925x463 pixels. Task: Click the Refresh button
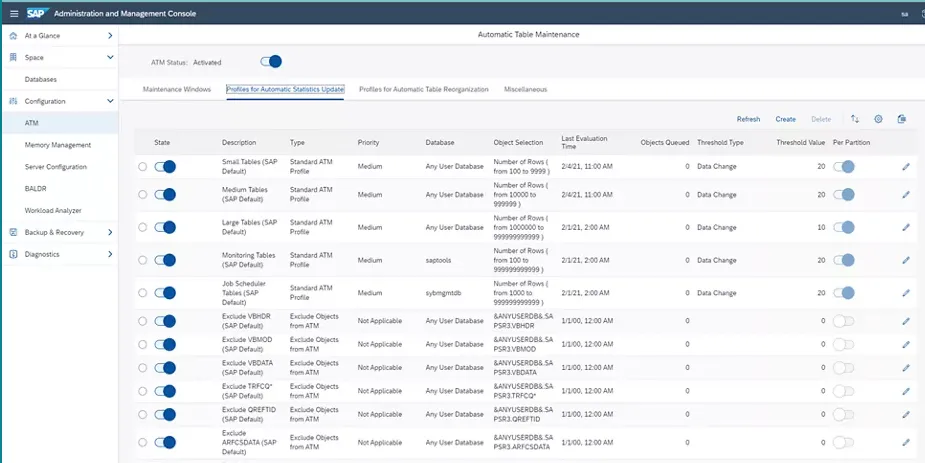point(748,119)
